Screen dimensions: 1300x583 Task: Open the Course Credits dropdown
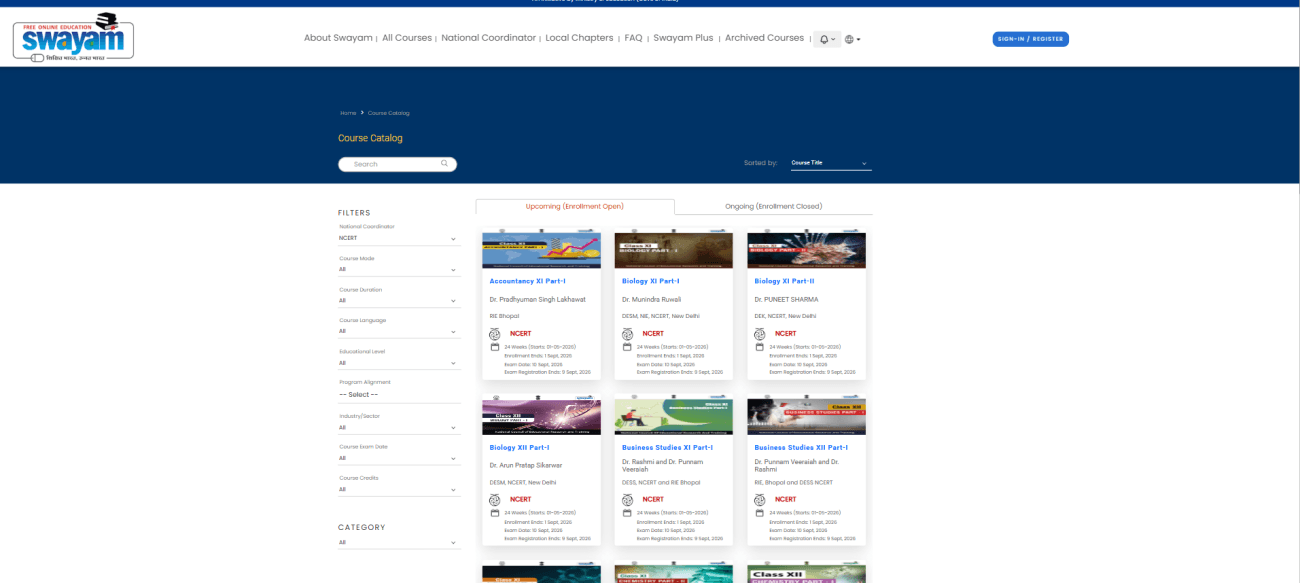(x=399, y=490)
